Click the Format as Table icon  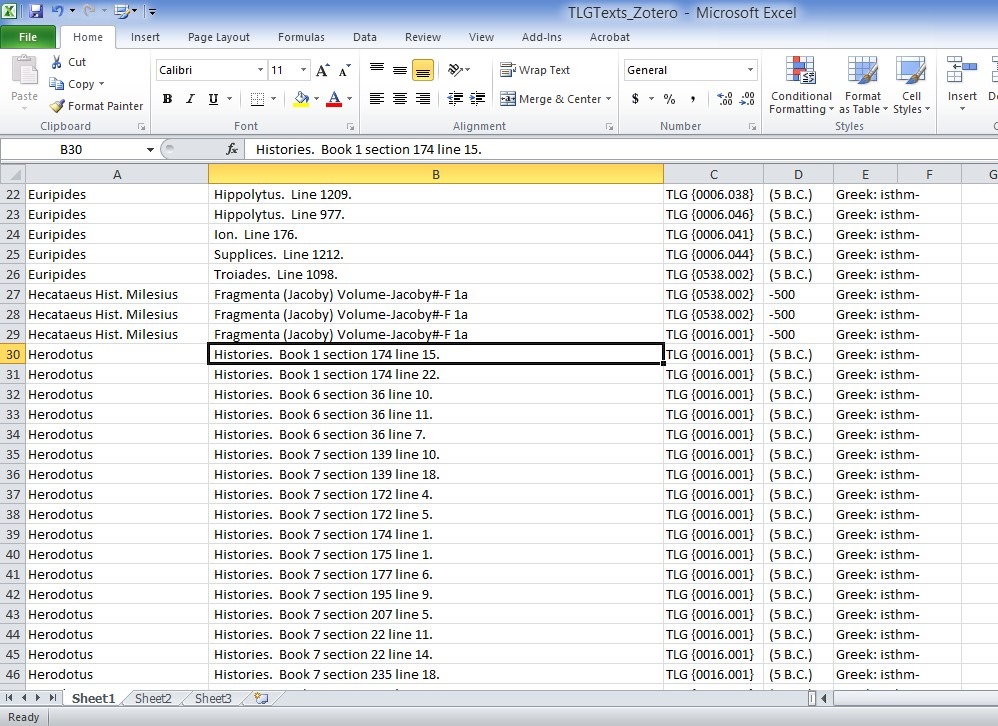861,85
